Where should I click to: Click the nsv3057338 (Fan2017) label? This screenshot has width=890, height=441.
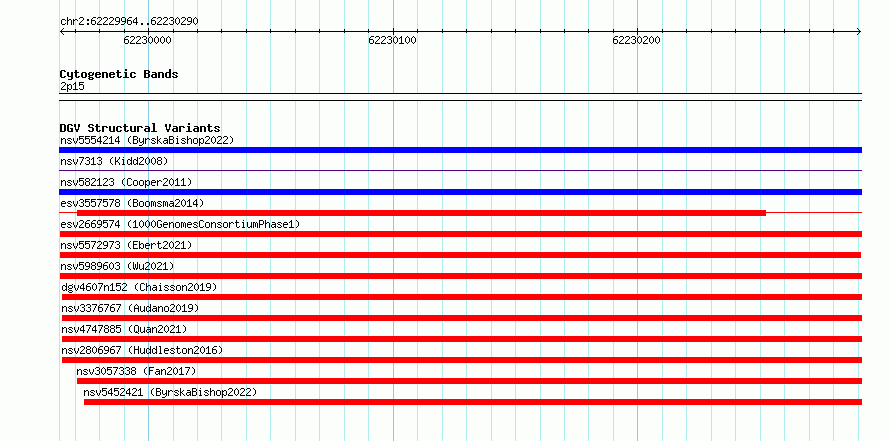[136, 371]
